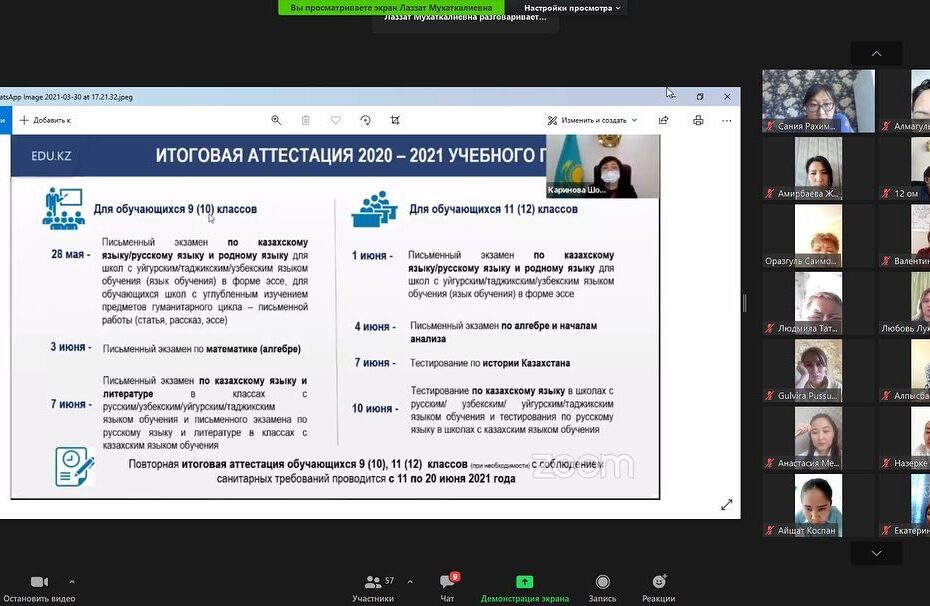Screen dimensions: 930x606
Task: Open the Участники participants panel
Action: [373, 588]
